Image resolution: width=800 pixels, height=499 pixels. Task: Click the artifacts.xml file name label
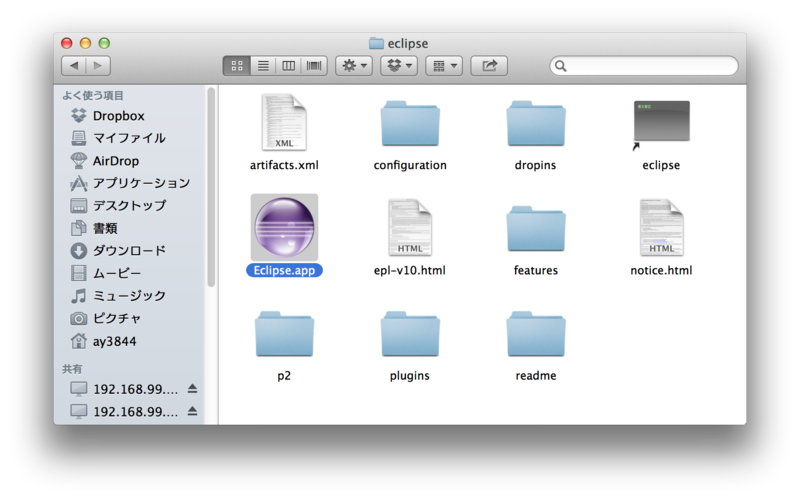284,165
